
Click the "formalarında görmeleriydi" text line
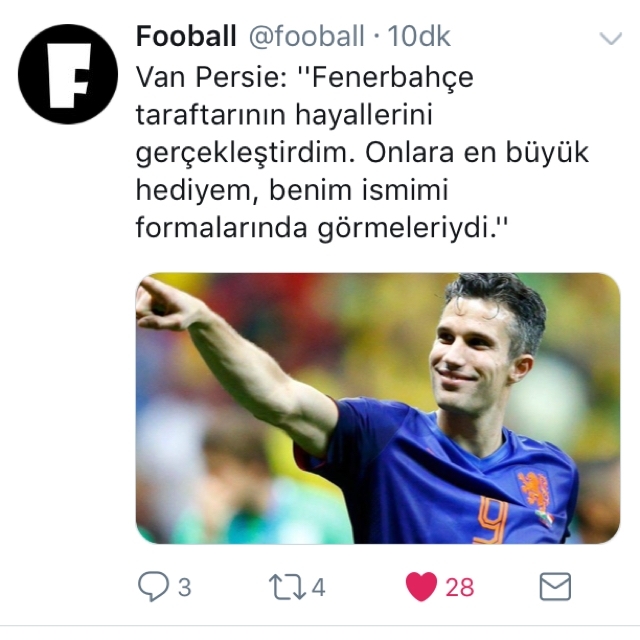322,227
